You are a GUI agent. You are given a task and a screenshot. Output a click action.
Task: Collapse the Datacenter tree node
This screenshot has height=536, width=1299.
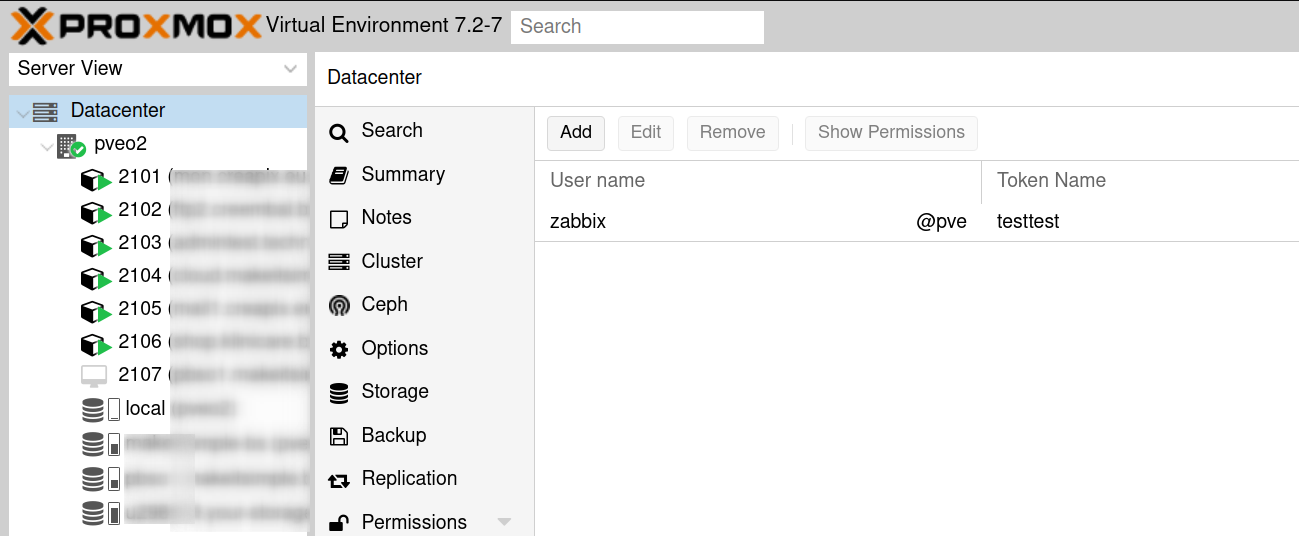23,113
